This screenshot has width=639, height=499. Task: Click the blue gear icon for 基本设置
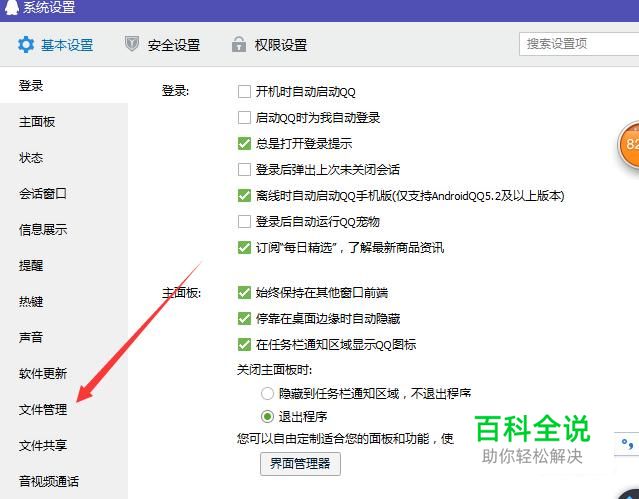click(26, 44)
